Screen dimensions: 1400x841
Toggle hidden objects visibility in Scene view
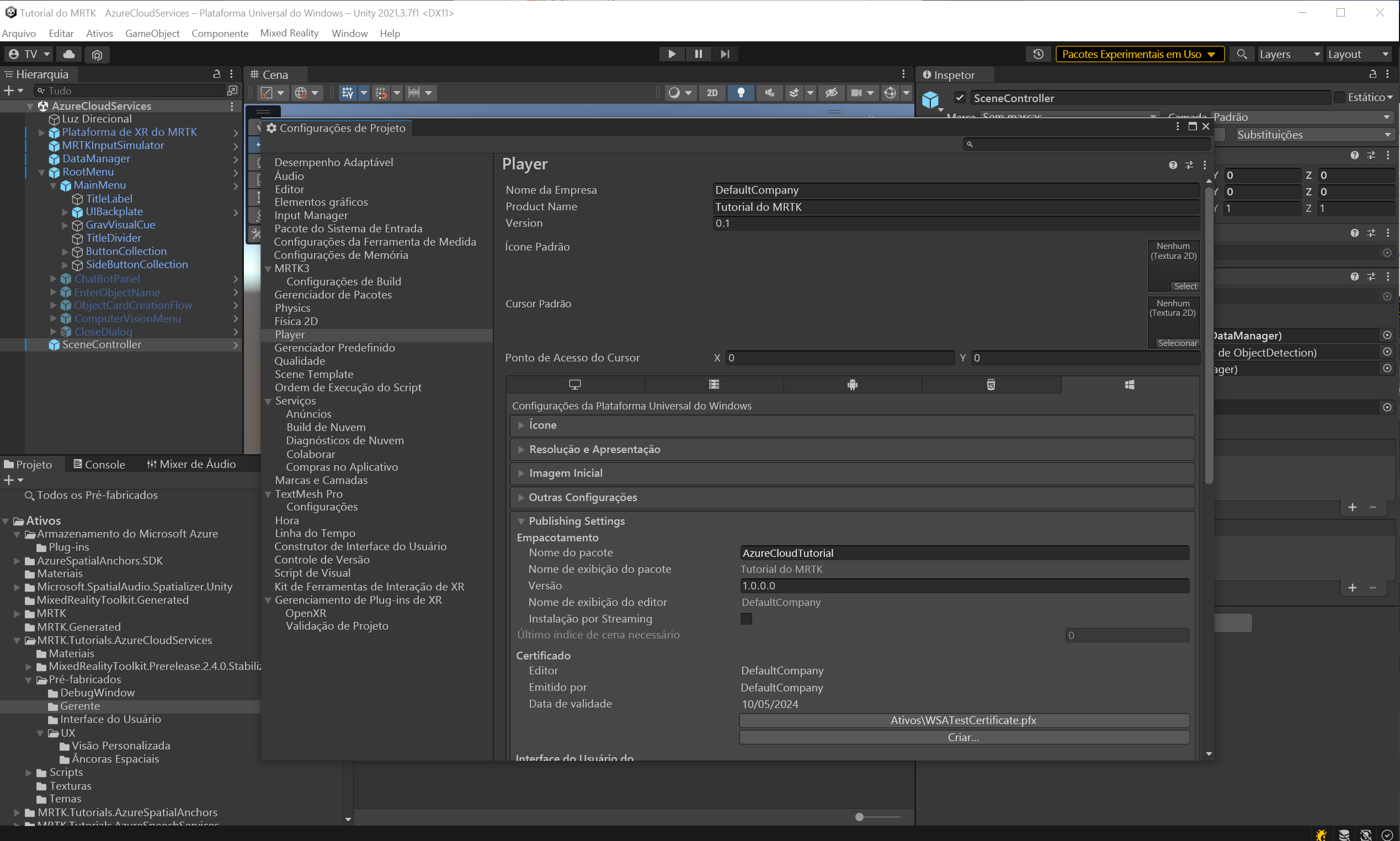click(831, 92)
